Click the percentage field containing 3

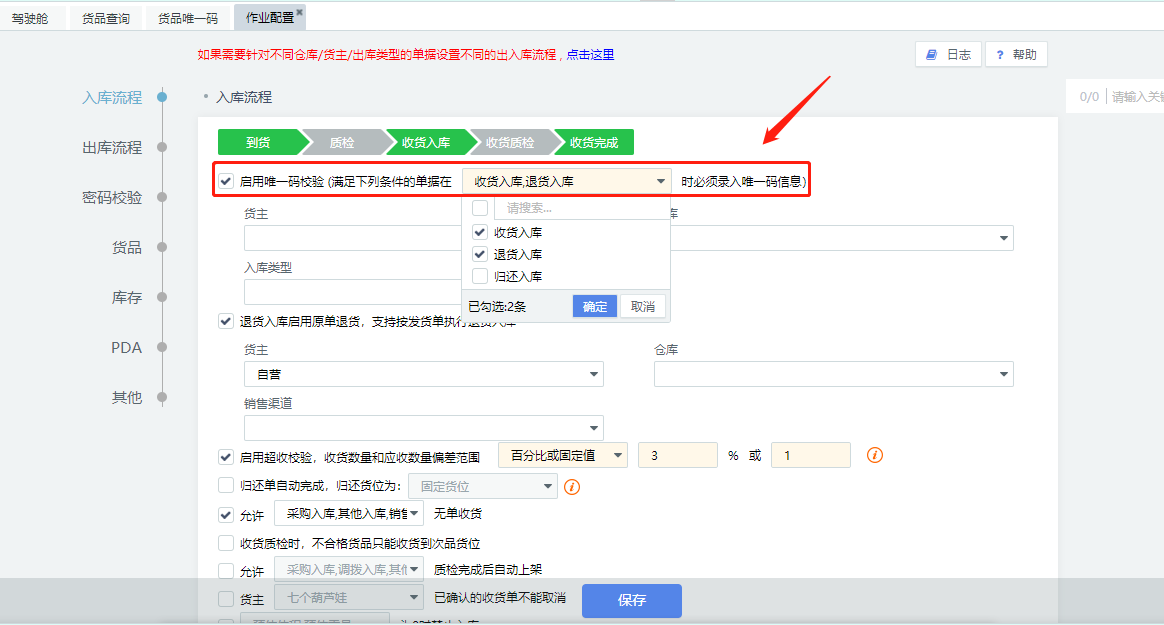click(x=678, y=455)
